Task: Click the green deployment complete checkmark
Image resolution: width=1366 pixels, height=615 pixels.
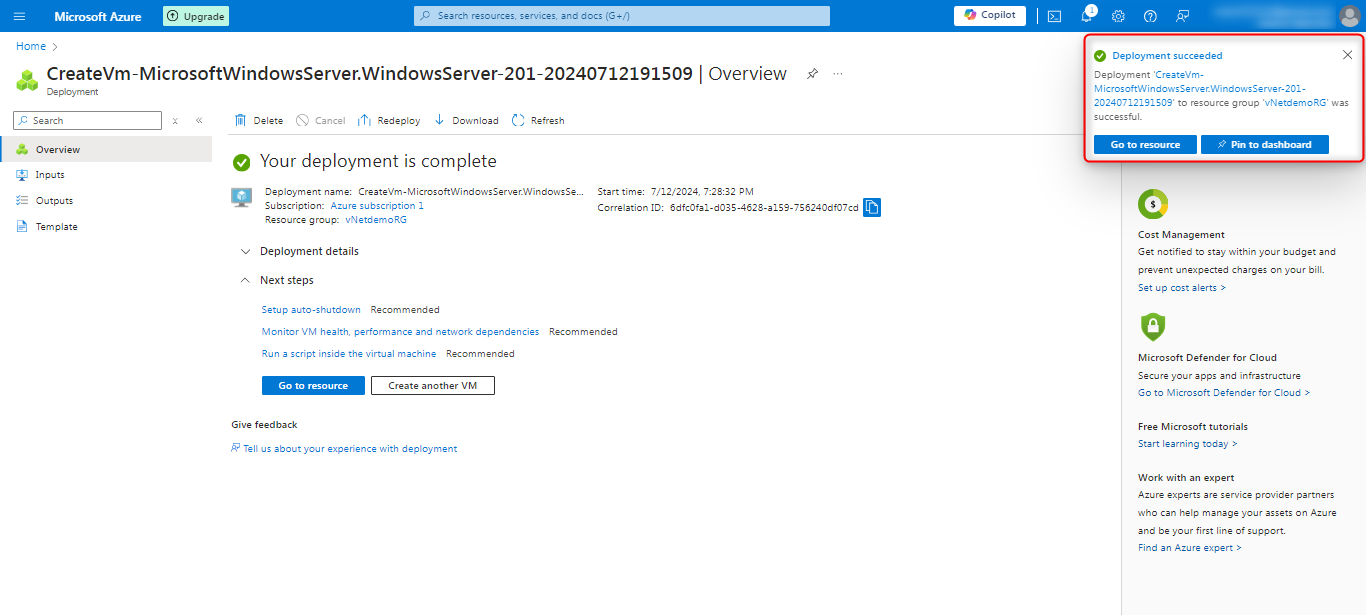Action: [241, 162]
